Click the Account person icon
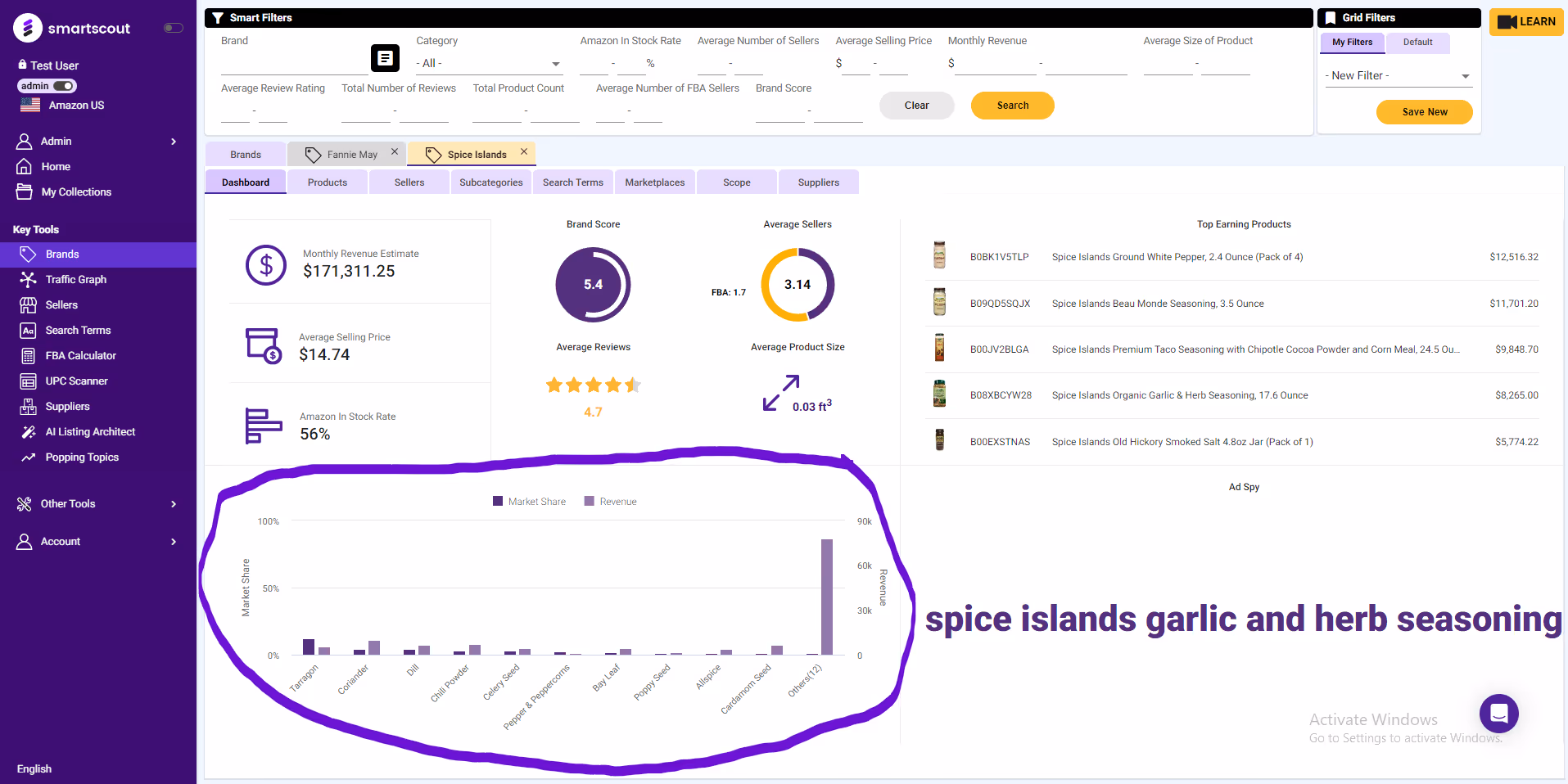The height and width of the screenshot is (784, 1568). (x=25, y=542)
